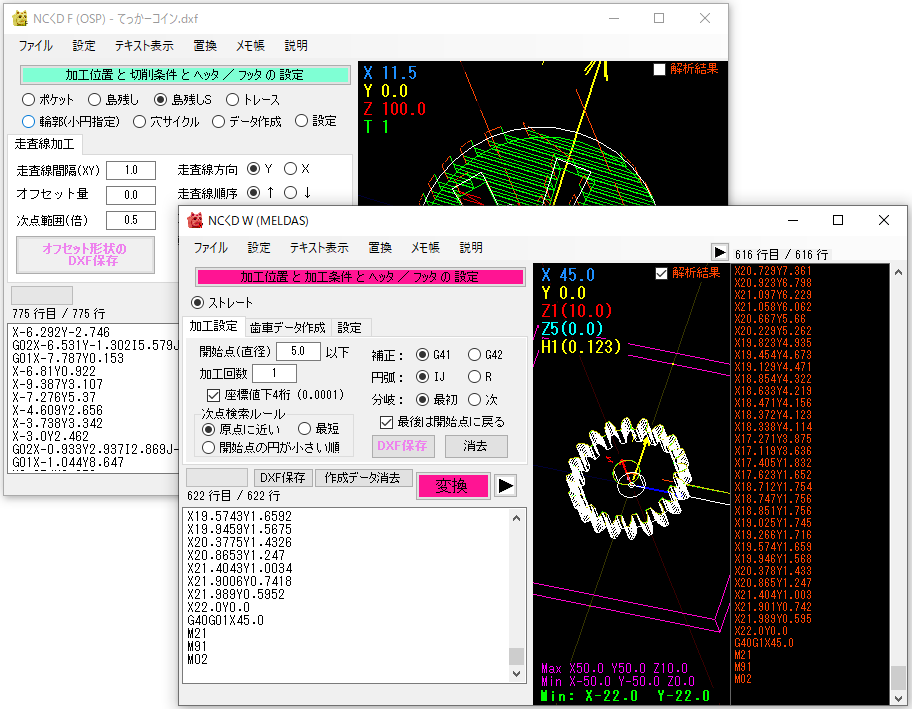Select 次 for 分岐 option

click(475, 400)
